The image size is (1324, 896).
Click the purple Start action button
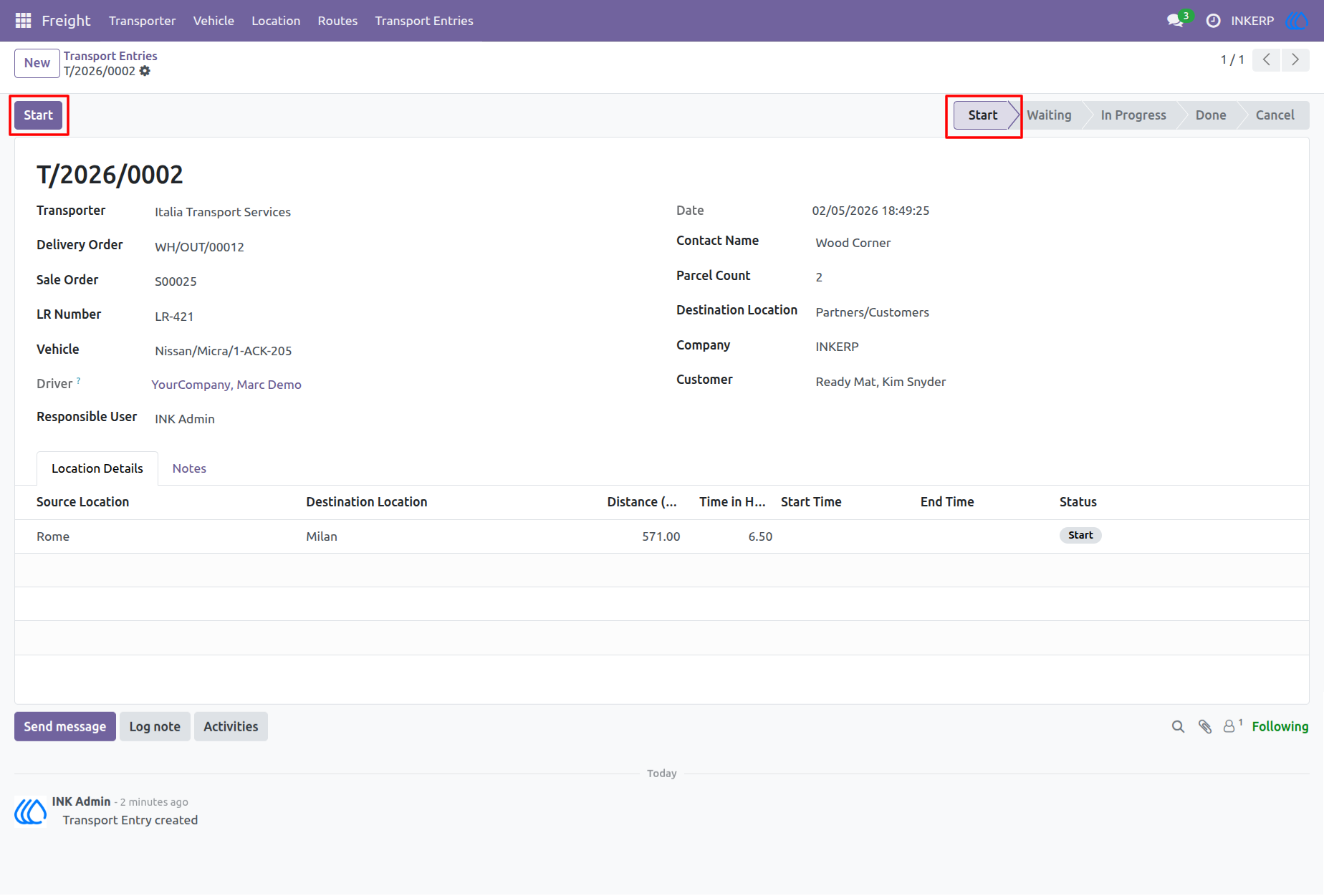click(39, 115)
